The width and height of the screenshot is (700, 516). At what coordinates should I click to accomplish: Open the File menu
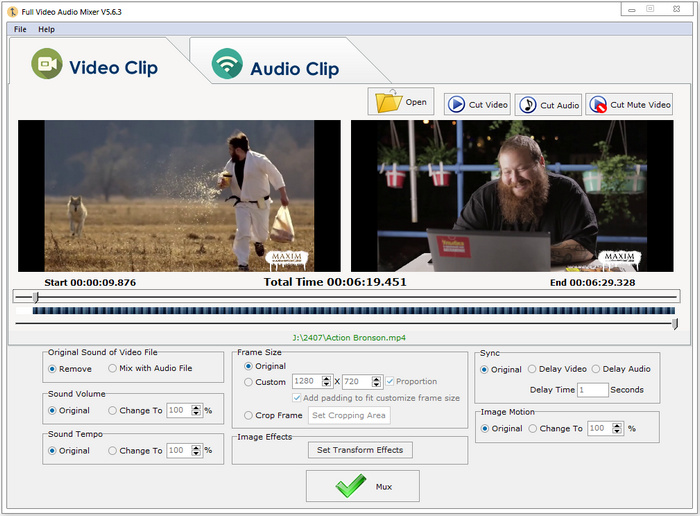pyautogui.click(x=20, y=29)
